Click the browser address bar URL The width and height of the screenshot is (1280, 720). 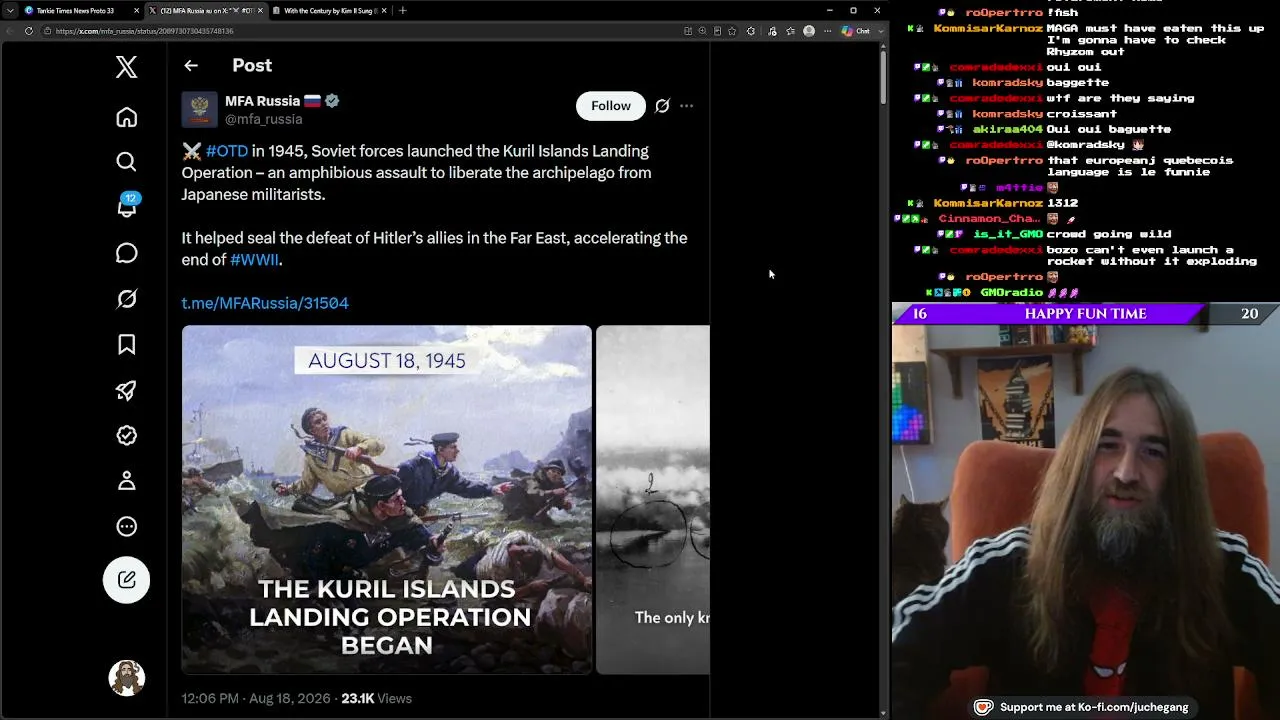click(145, 31)
